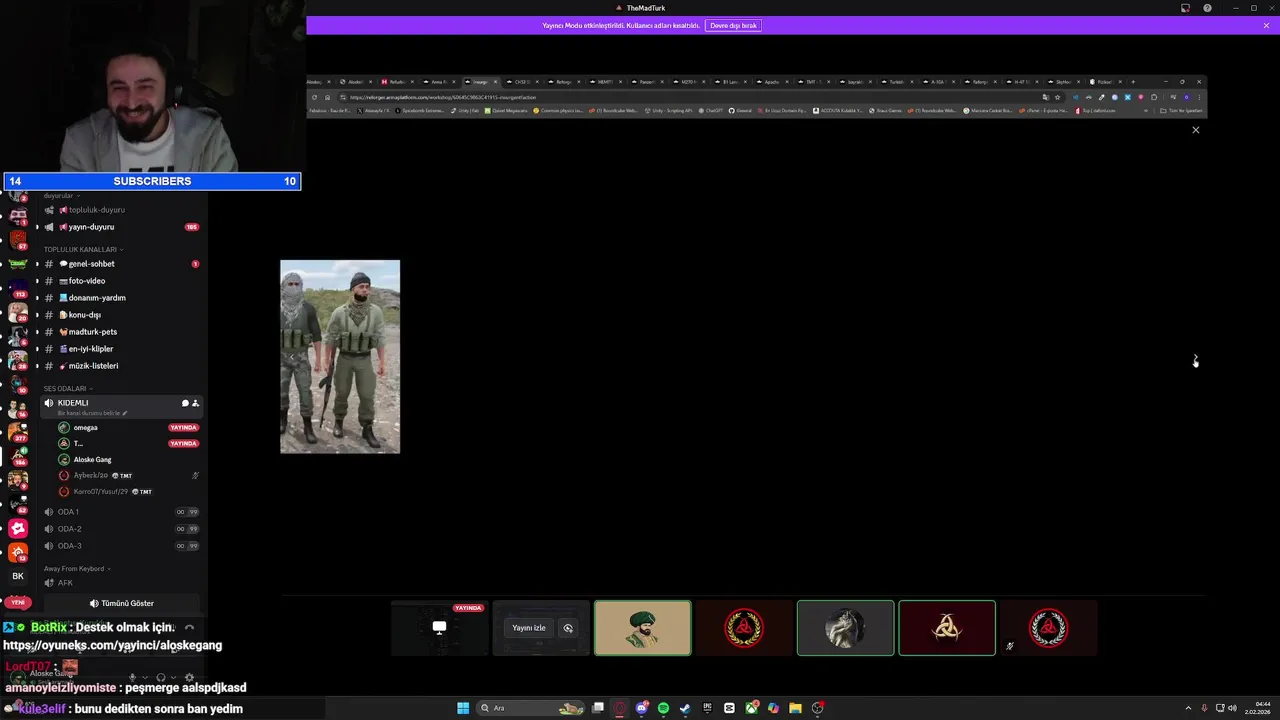The height and width of the screenshot is (720, 1280).
Task: Open CapCut from the taskbar
Action: click(729, 708)
